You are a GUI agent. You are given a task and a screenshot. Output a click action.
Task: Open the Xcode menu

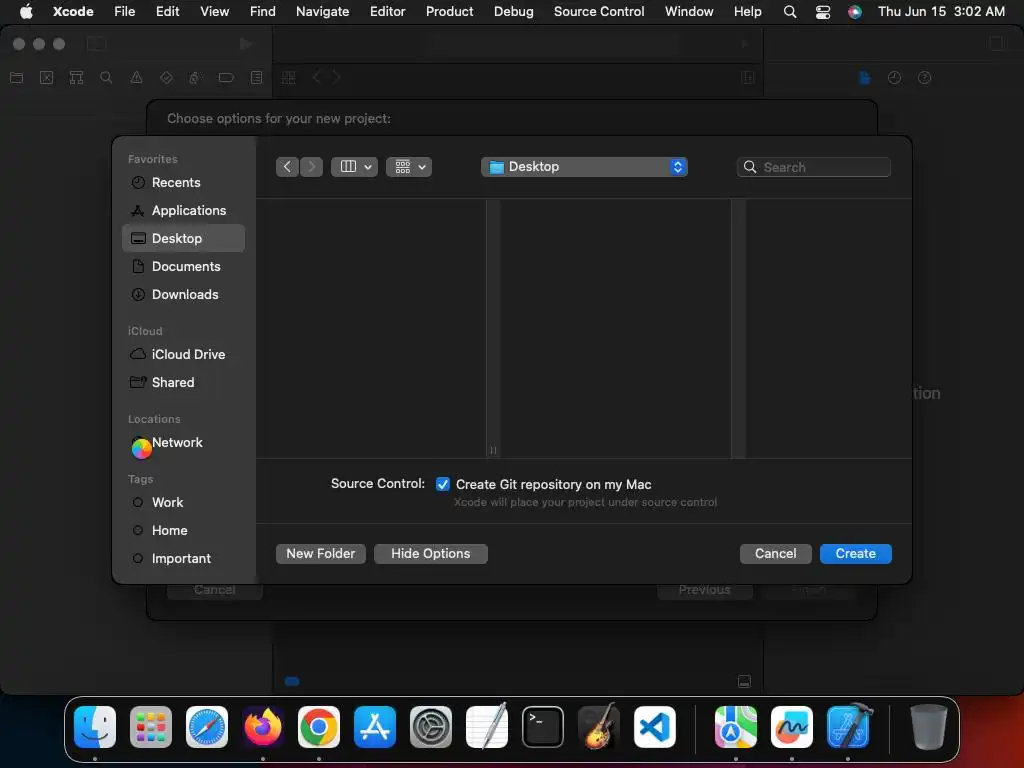[x=73, y=11]
